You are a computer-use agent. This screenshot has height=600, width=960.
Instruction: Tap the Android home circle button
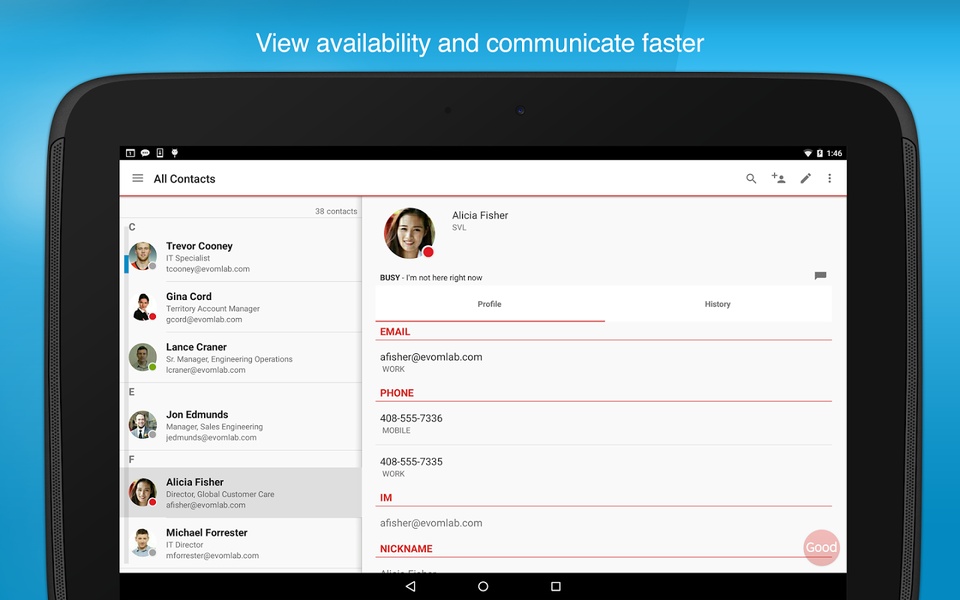[483, 587]
